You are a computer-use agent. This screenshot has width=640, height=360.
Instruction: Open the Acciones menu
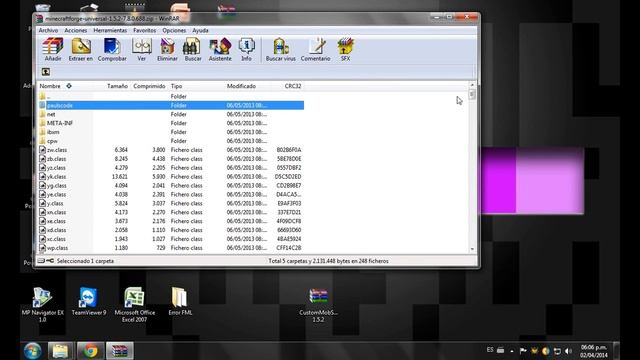tap(76, 31)
